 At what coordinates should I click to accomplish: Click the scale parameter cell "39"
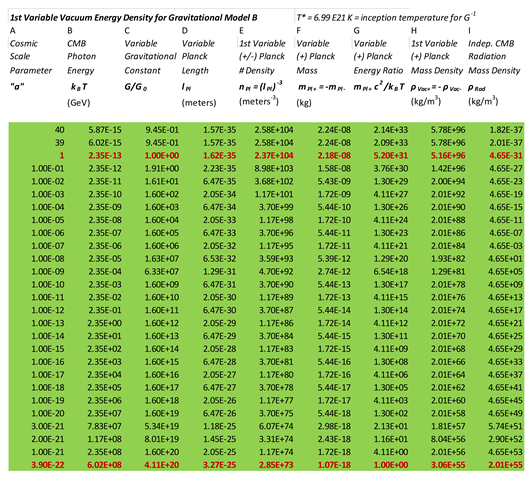(x=59, y=143)
